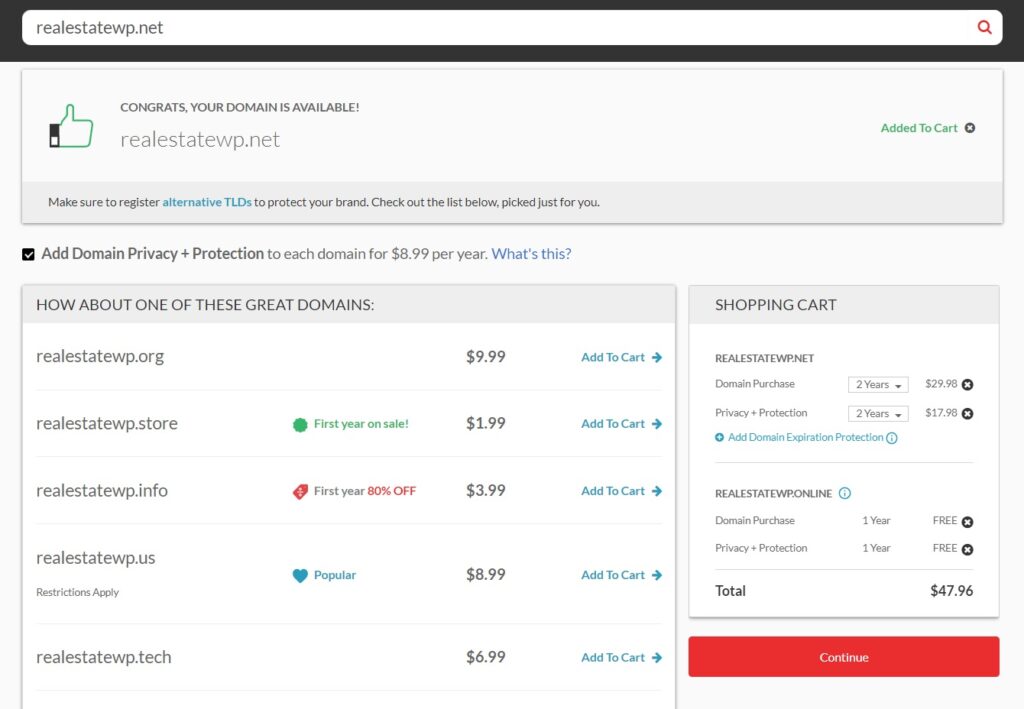Open the Privacy + Protection years dropdown

click(x=877, y=413)
